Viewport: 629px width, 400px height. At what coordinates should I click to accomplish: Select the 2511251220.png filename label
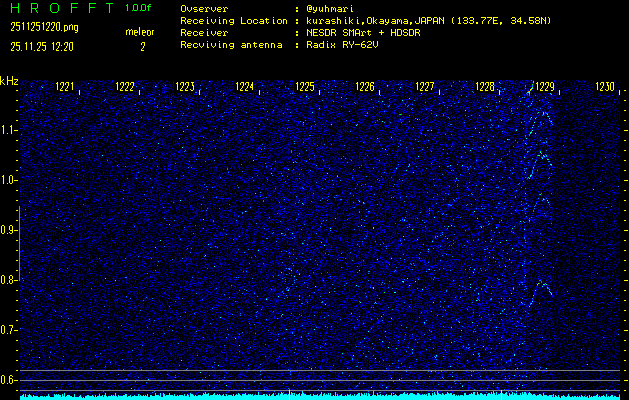click(38, 27)
